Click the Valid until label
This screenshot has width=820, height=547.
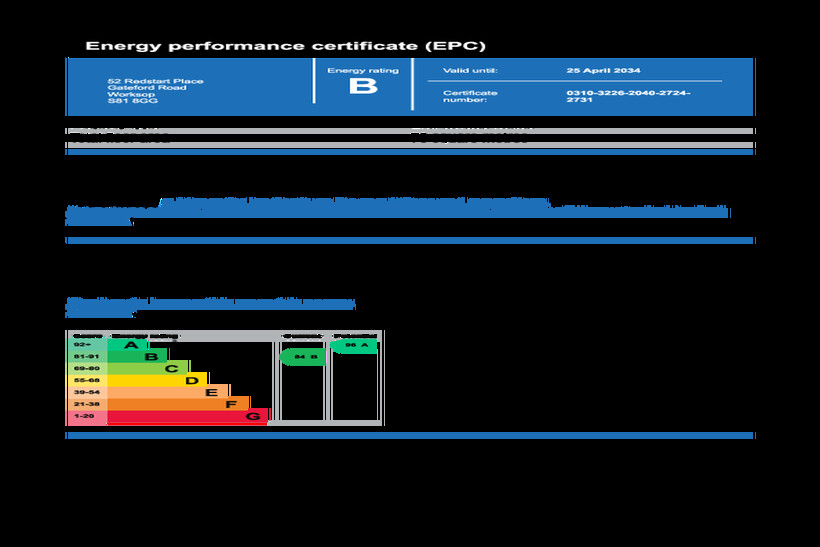point(470,71)
